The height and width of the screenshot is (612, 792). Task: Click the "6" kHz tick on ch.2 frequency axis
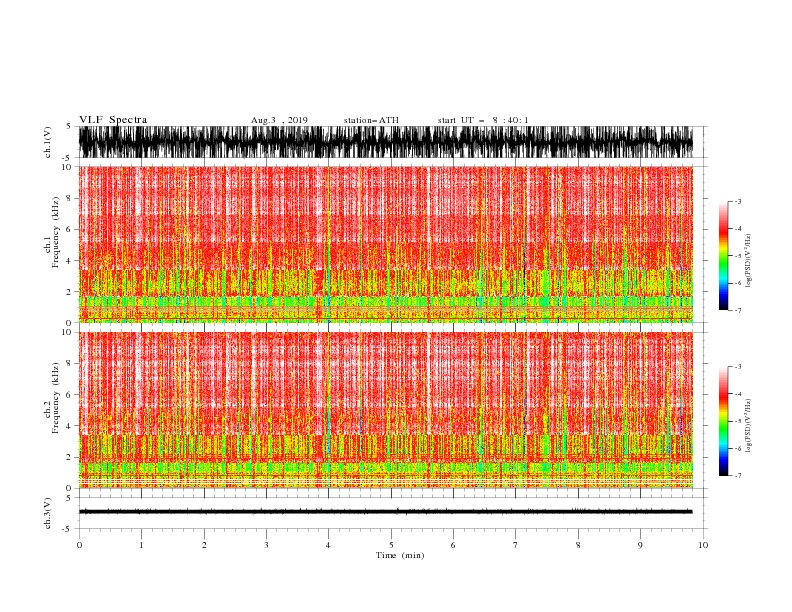coord(71,395)
